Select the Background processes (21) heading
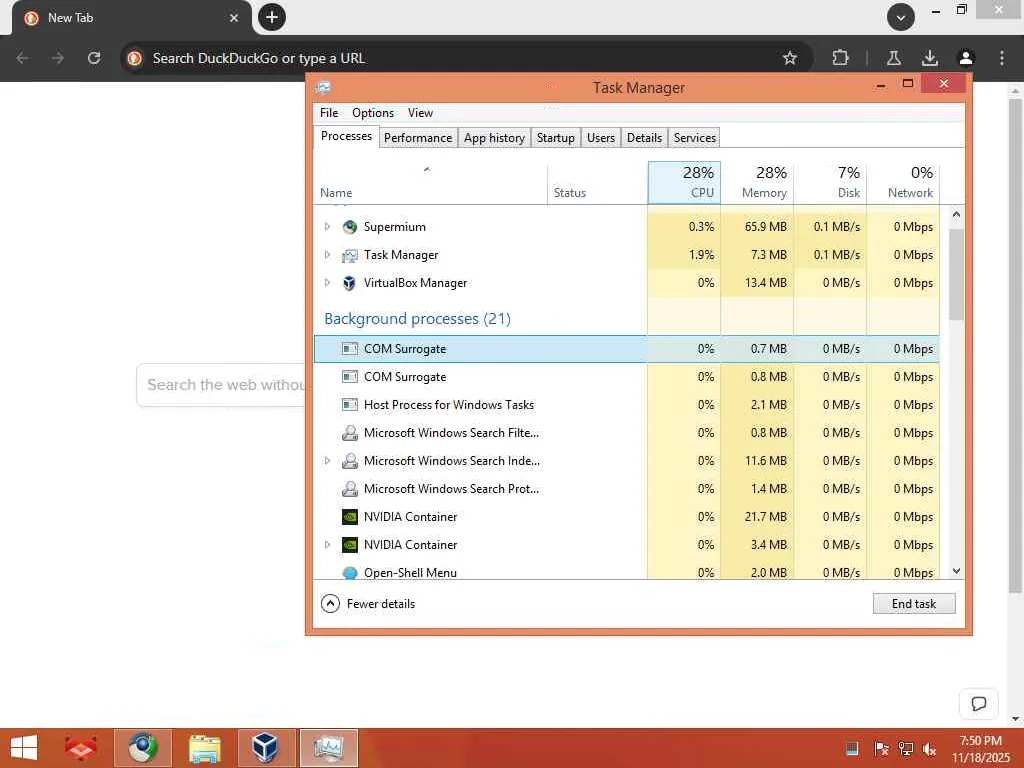Screen dimensions: 1024x768 click(417, 319)
